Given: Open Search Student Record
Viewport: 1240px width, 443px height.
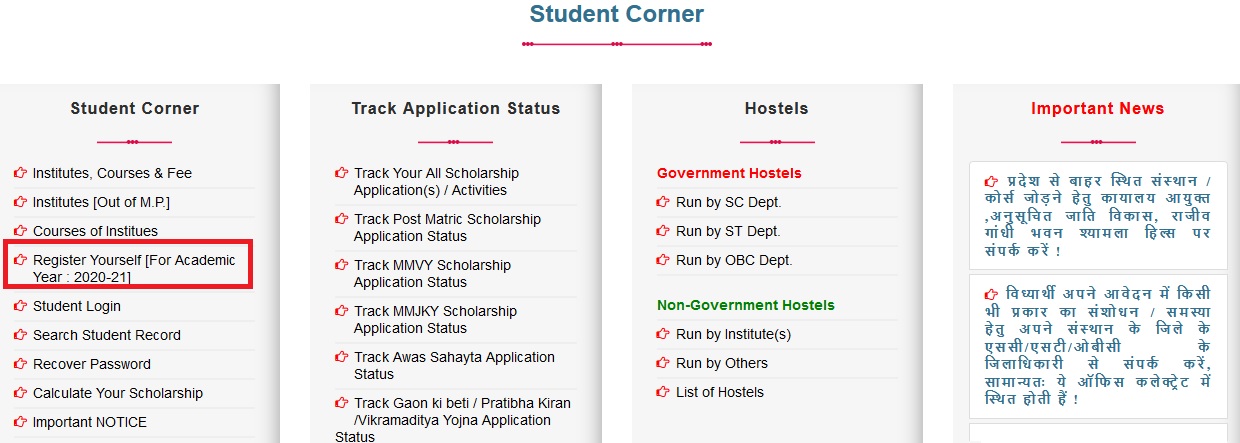Looking at the screenshot, I should (107, 335).
